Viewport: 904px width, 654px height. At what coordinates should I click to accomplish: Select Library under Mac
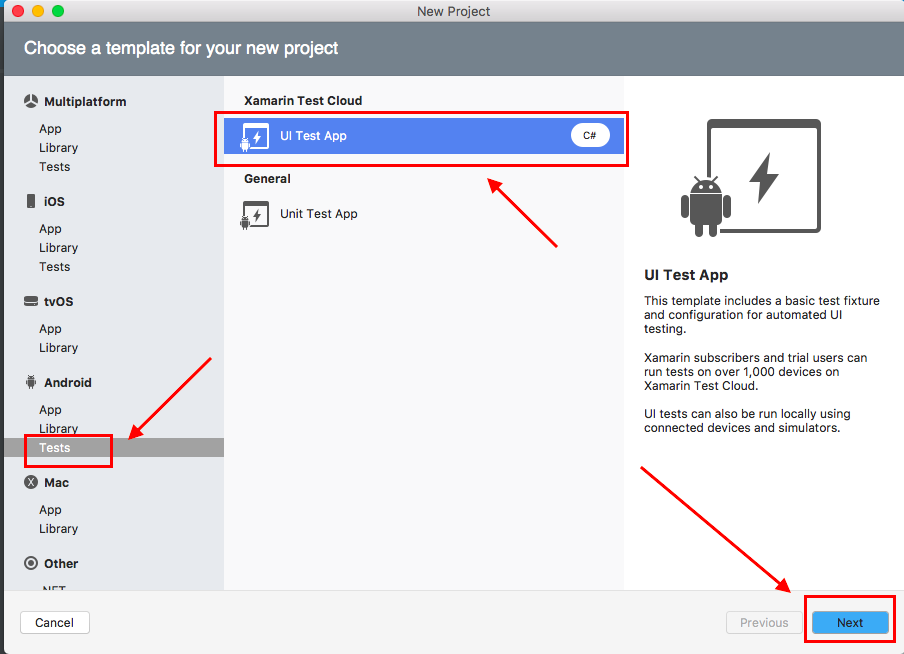[x=58, y=529]
